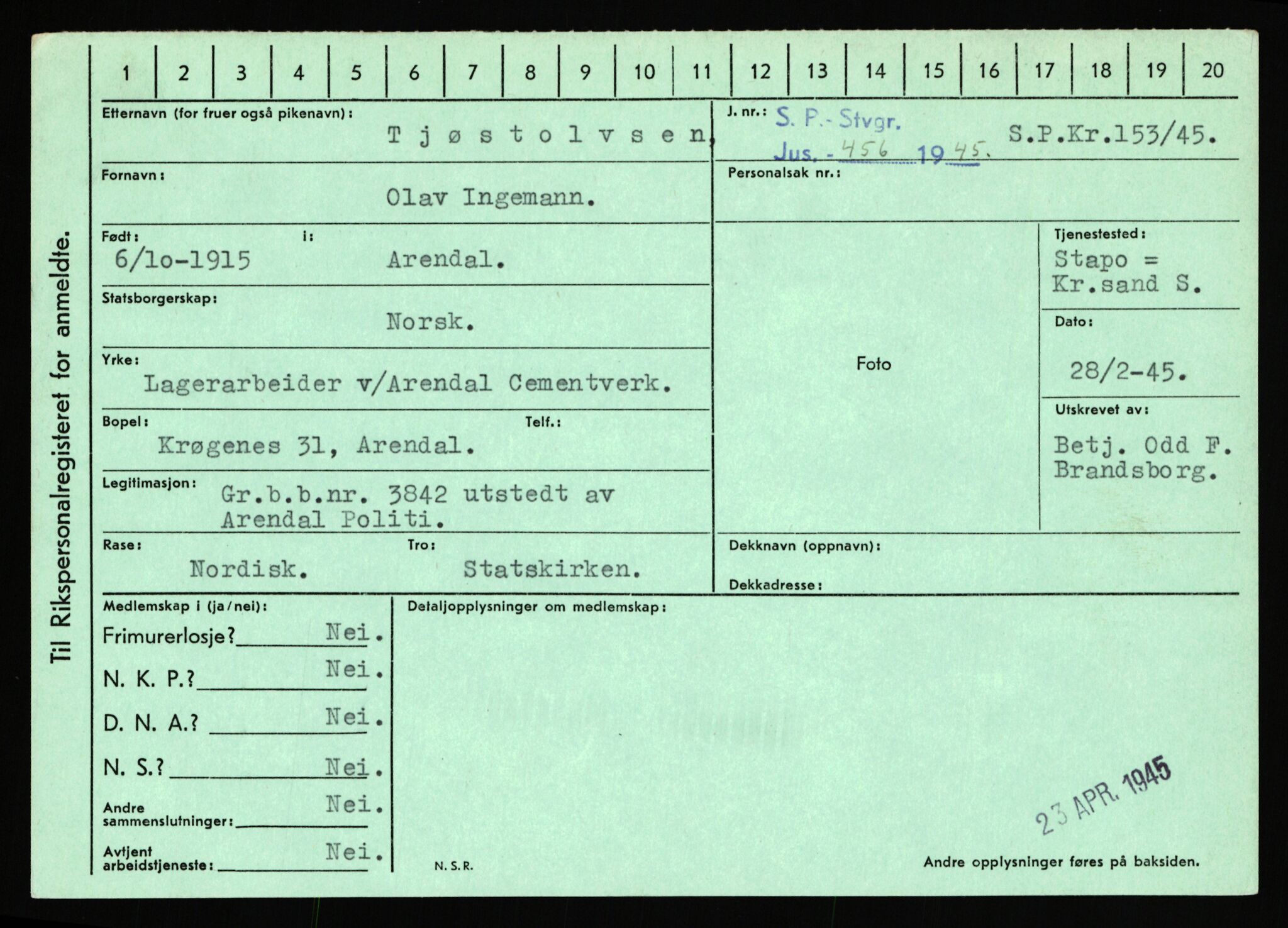Click the "Telf.:" label

coord(543,423)
